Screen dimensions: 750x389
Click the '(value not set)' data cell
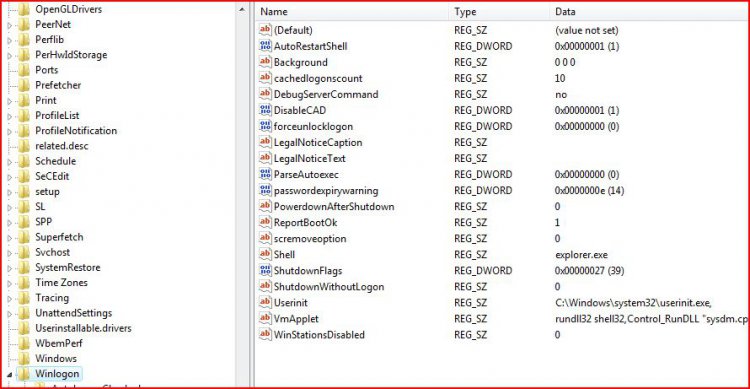tap(586, 30)
